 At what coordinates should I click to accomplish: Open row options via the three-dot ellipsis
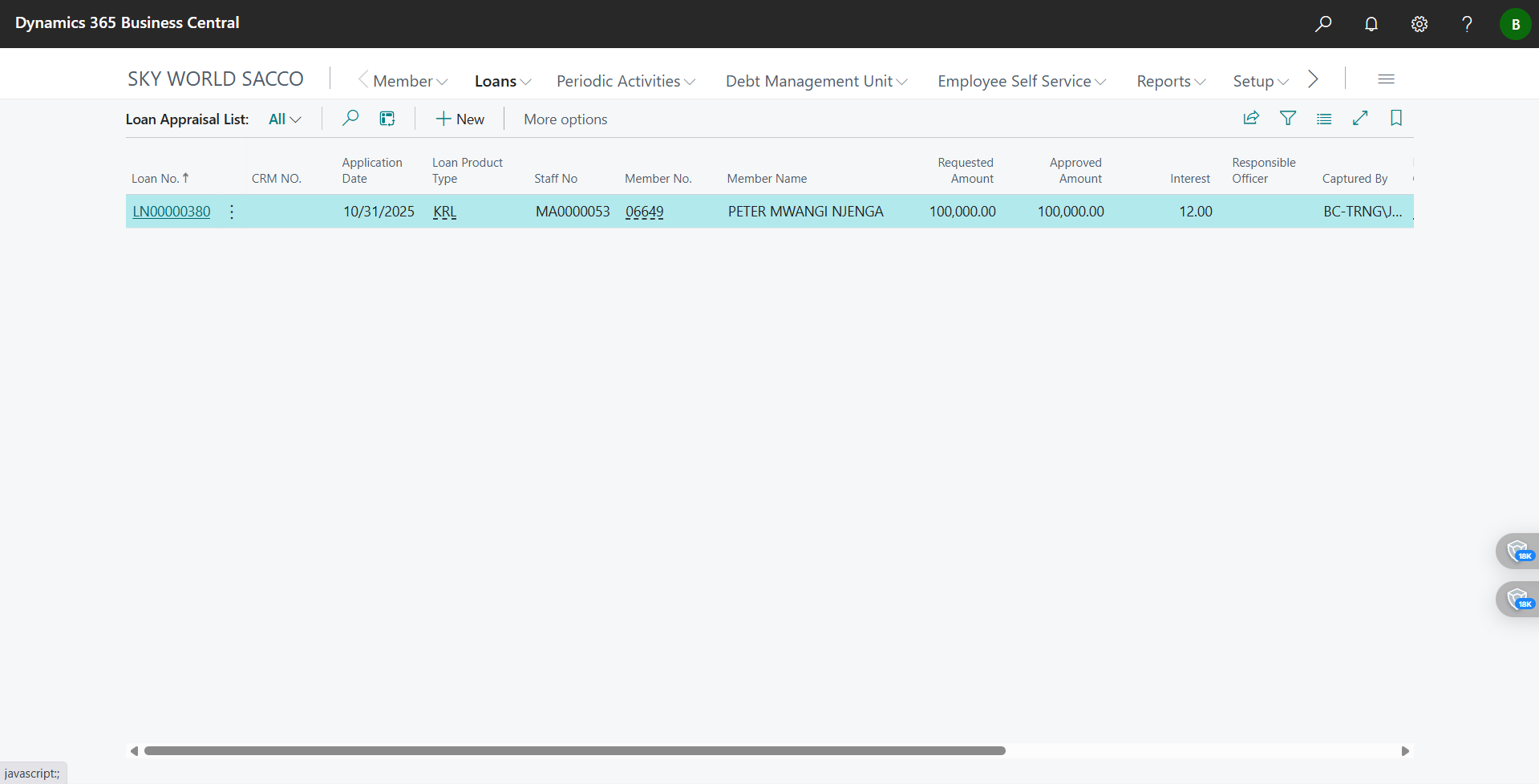coord(231,211)
